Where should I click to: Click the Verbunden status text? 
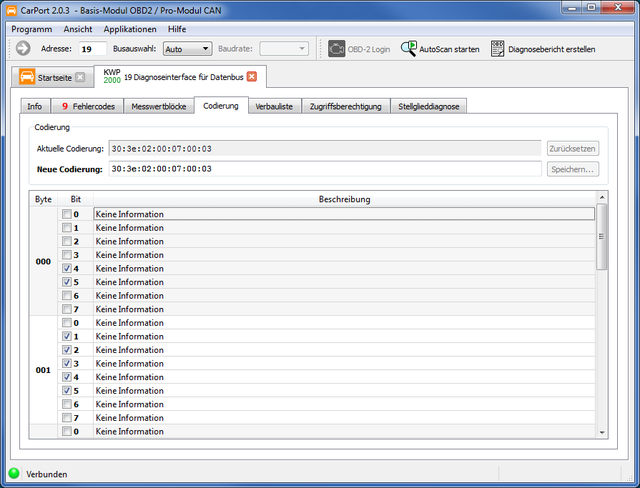47,474
